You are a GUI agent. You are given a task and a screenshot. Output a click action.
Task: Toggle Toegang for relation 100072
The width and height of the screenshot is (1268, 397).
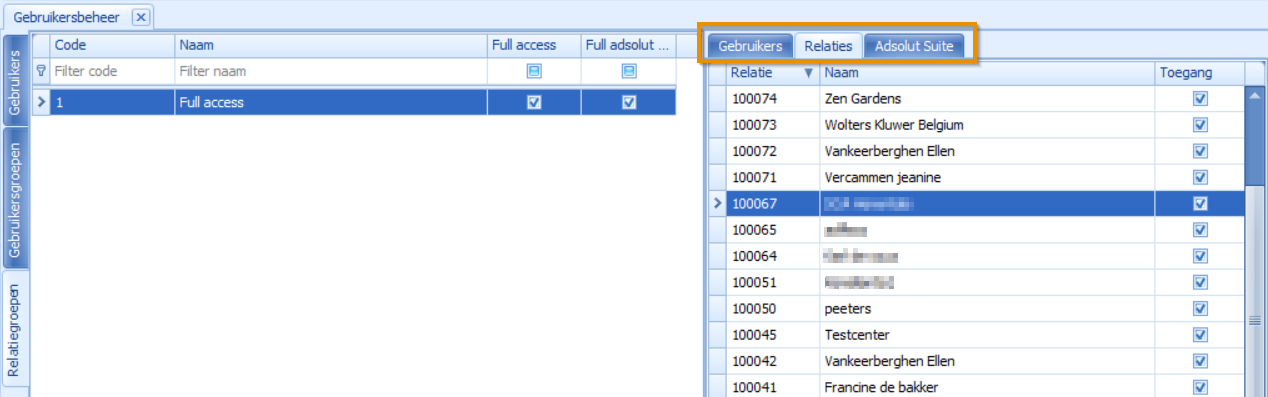click(1200, 151)
